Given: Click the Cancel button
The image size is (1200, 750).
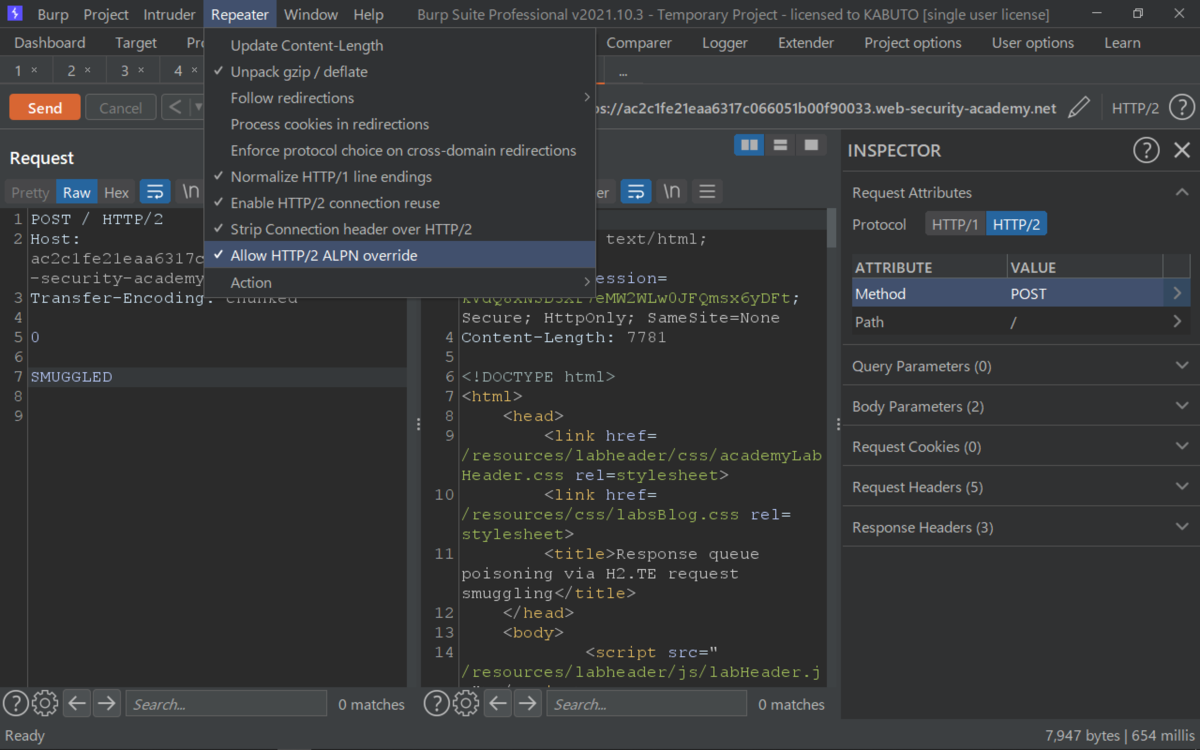Looking at the screenshot, I should coord(120,108).
